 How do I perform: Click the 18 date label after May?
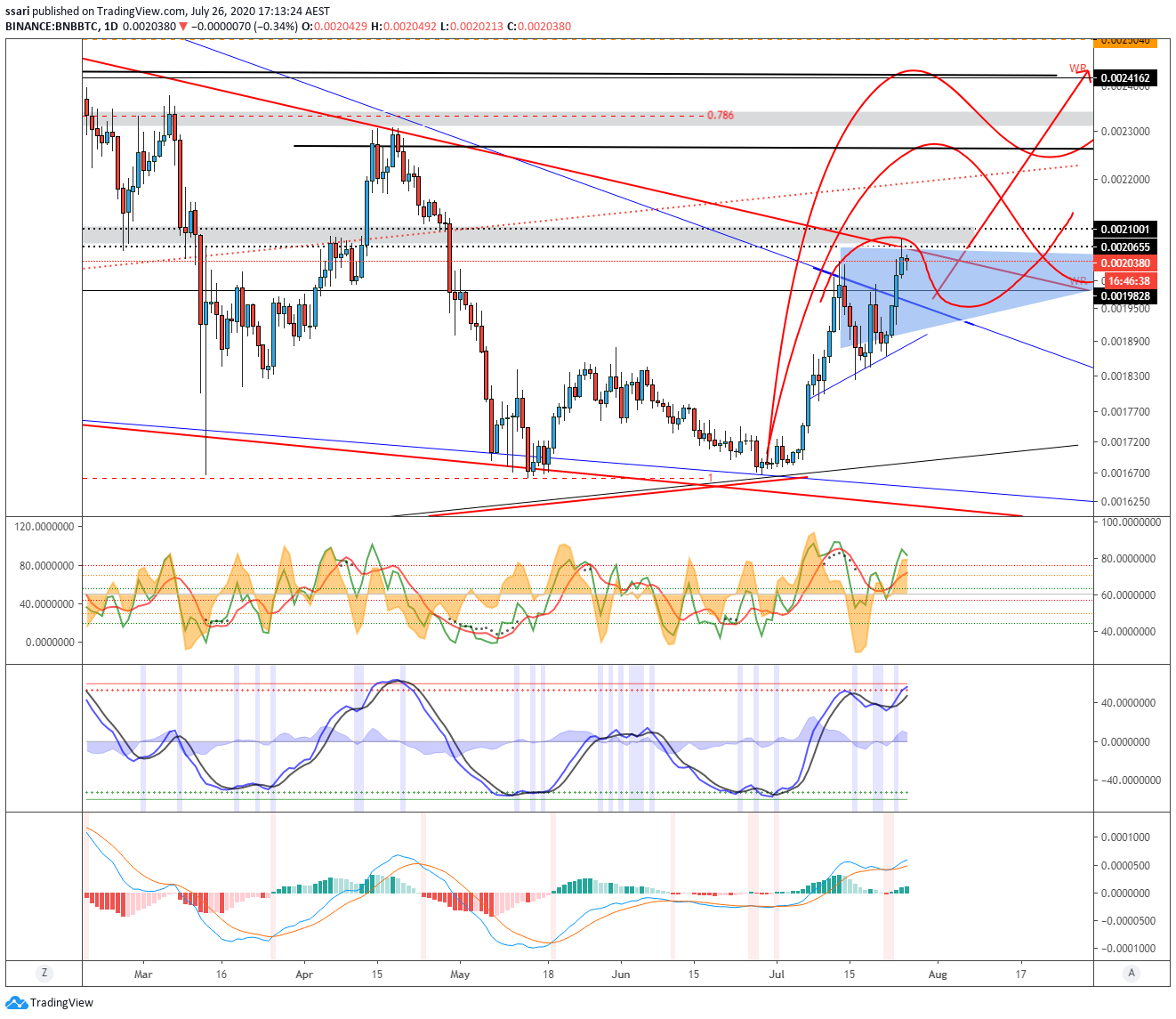[549, 975]
